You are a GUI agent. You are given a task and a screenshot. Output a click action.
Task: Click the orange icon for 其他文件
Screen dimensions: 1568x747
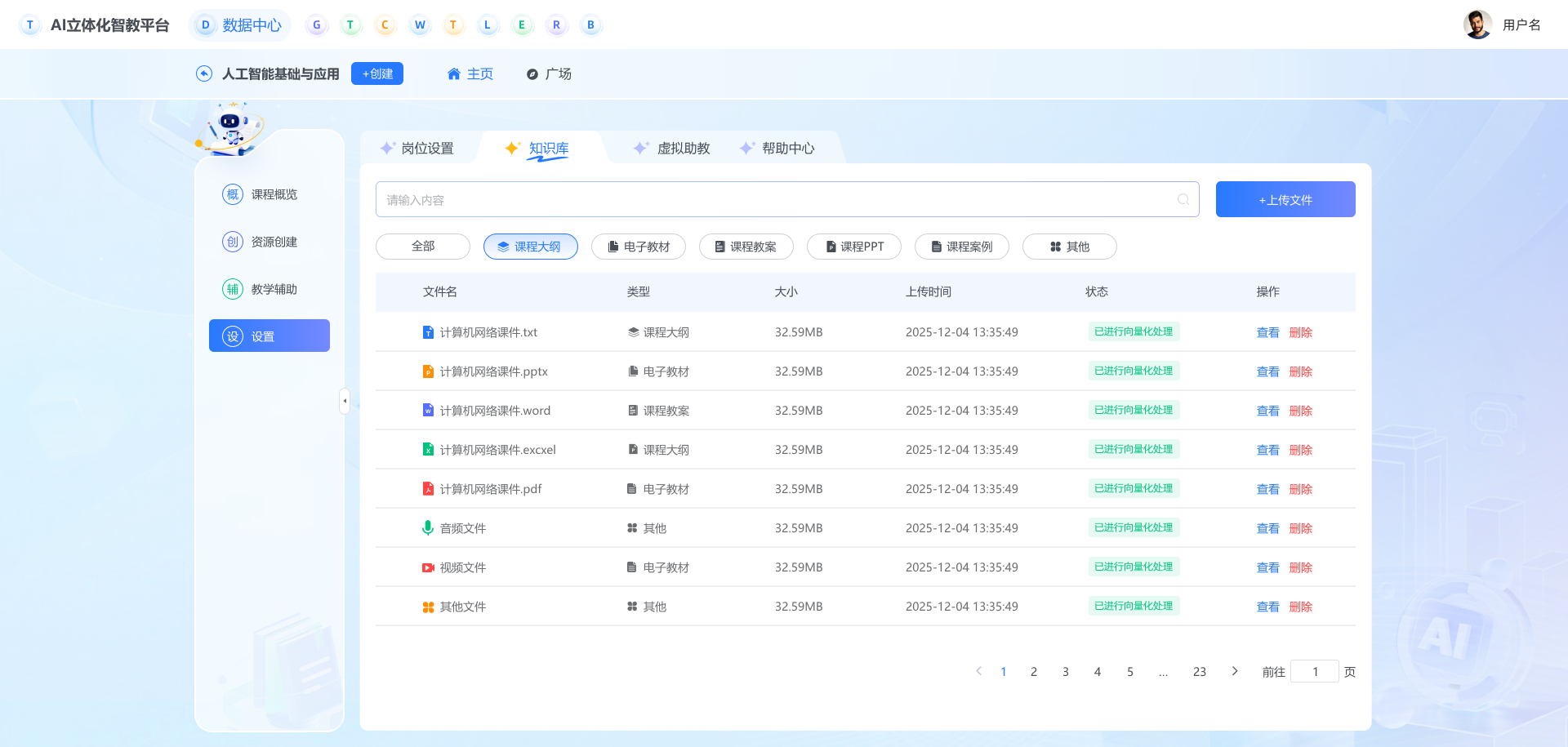(x=428, y=607)
